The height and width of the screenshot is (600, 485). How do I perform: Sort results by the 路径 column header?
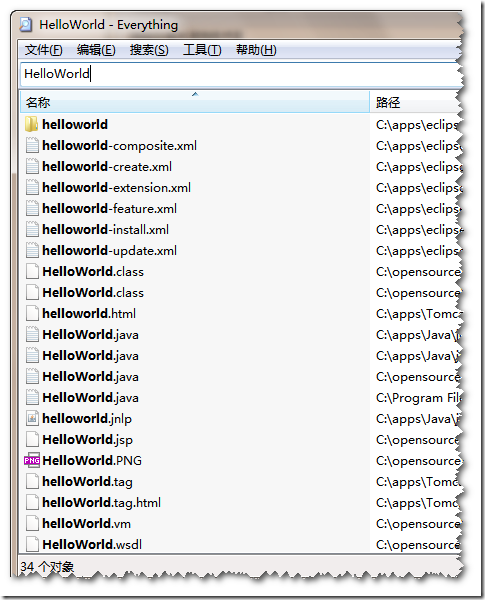point(415,102)
